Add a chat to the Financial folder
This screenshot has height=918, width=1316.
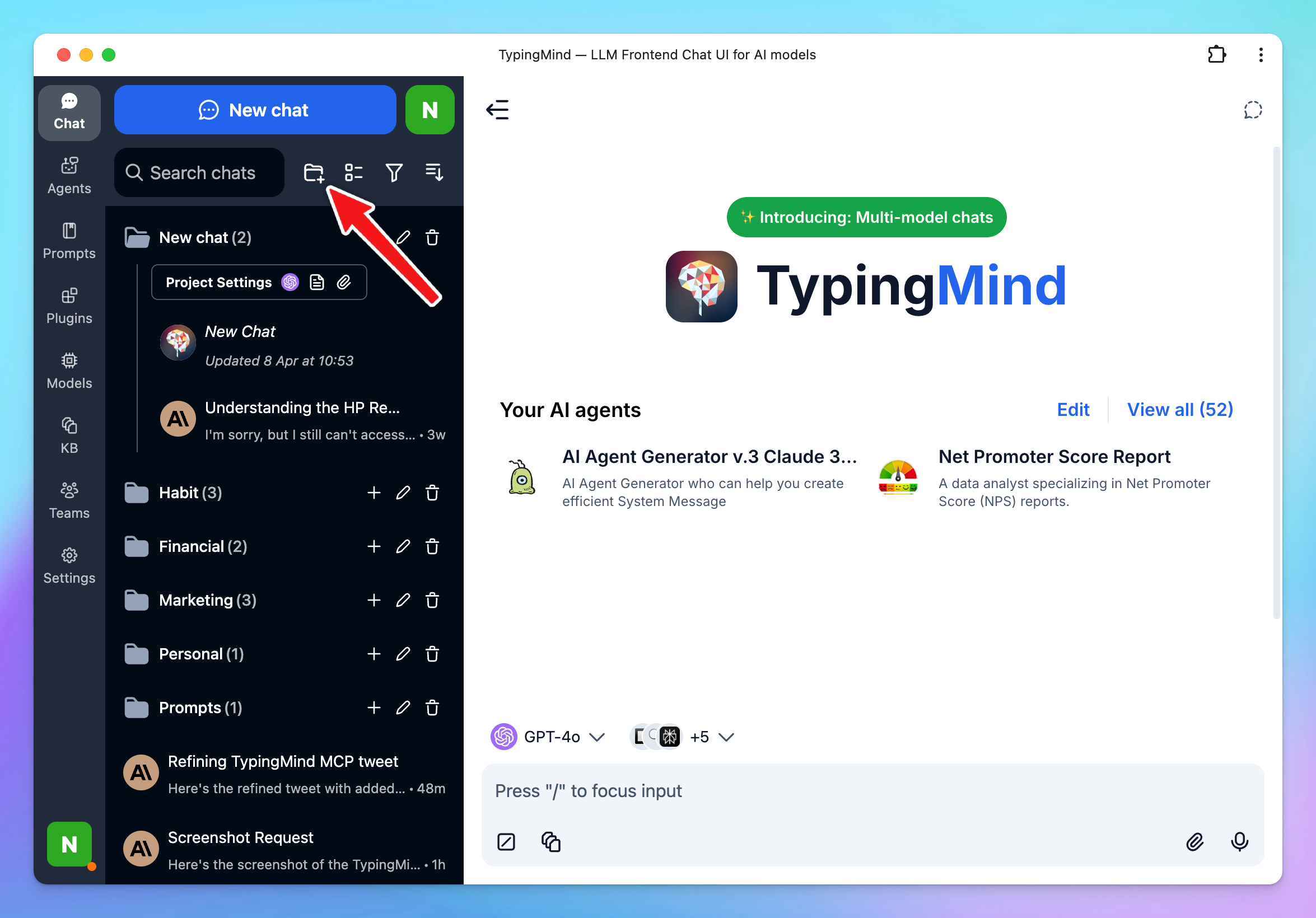pos(374,547)
